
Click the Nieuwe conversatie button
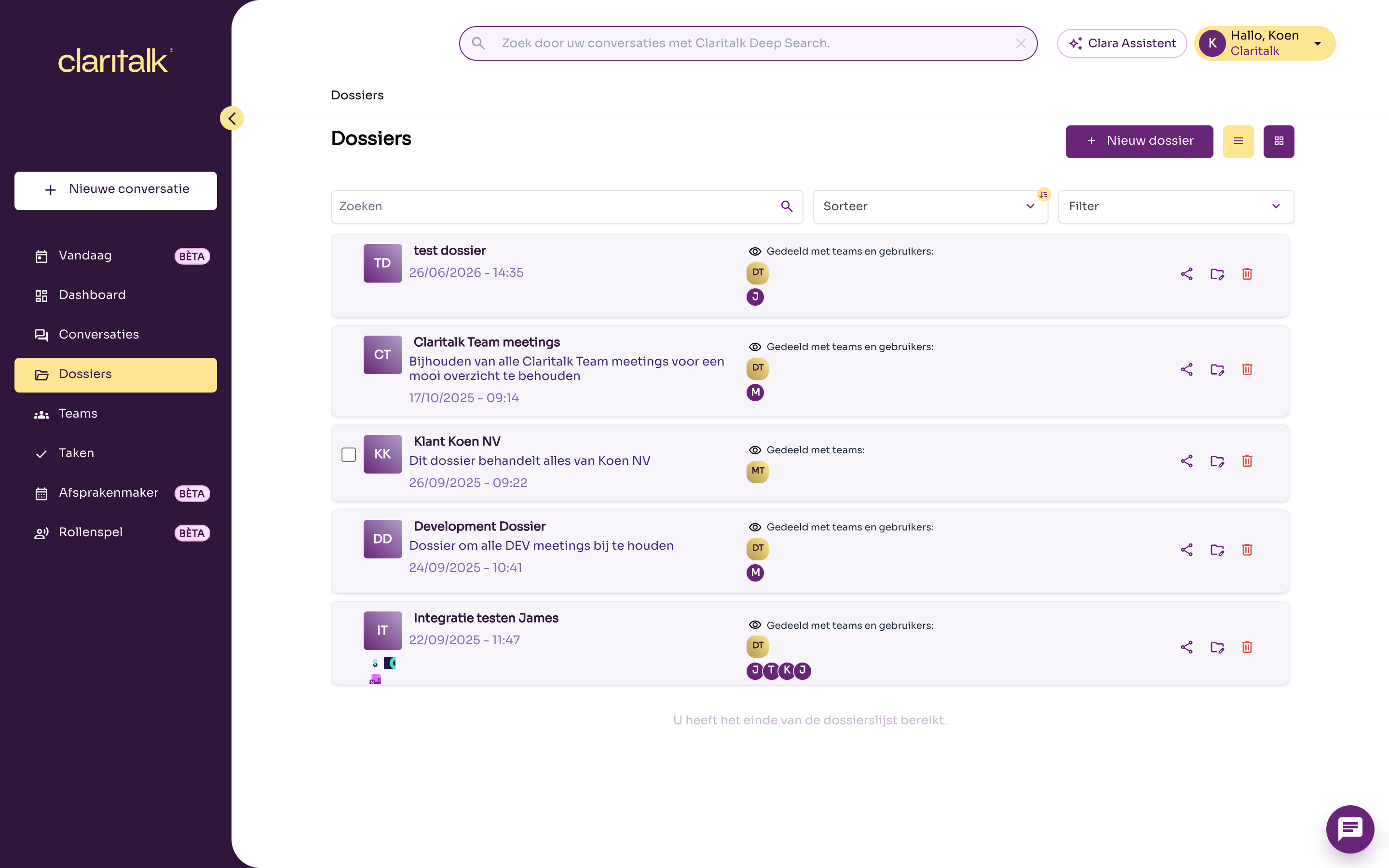click(115, 190)
